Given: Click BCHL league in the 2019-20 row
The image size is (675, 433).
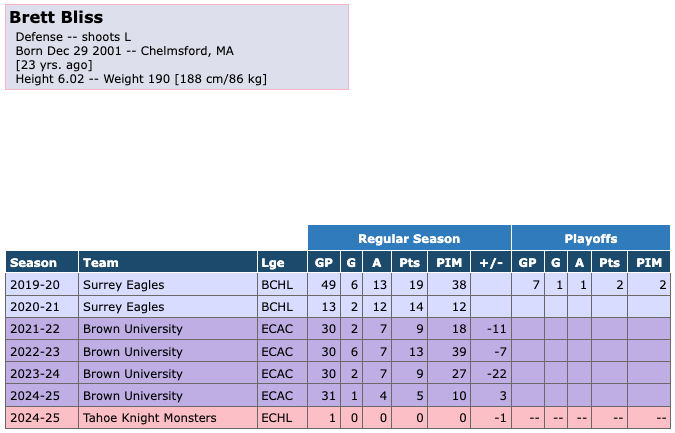Looking at the screenshot, I should [x=275, y=285].
